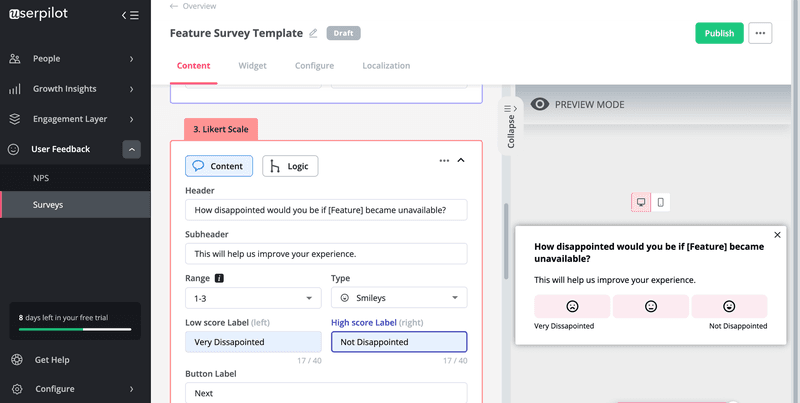Viewport: 800px width, 403px height.
Task: Open the Logic button in Likert block
Action: point(290,166)
